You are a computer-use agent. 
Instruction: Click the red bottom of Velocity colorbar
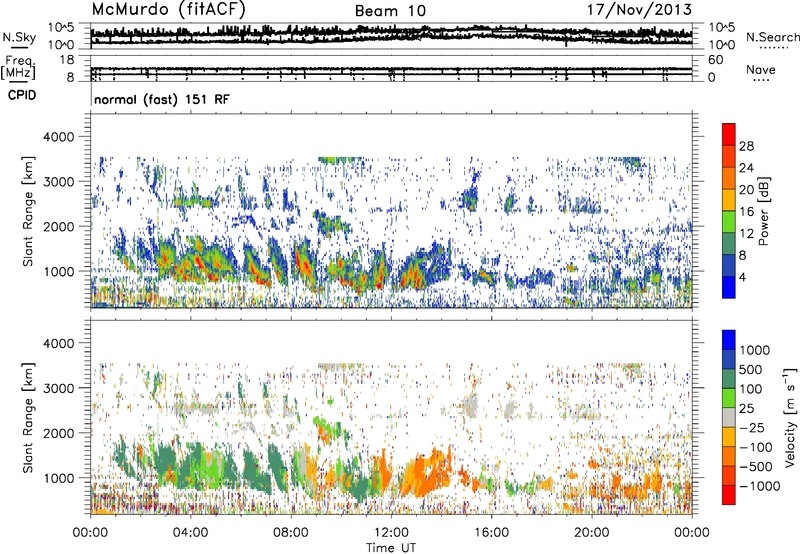pyautogui.click(x=729, y=495)
